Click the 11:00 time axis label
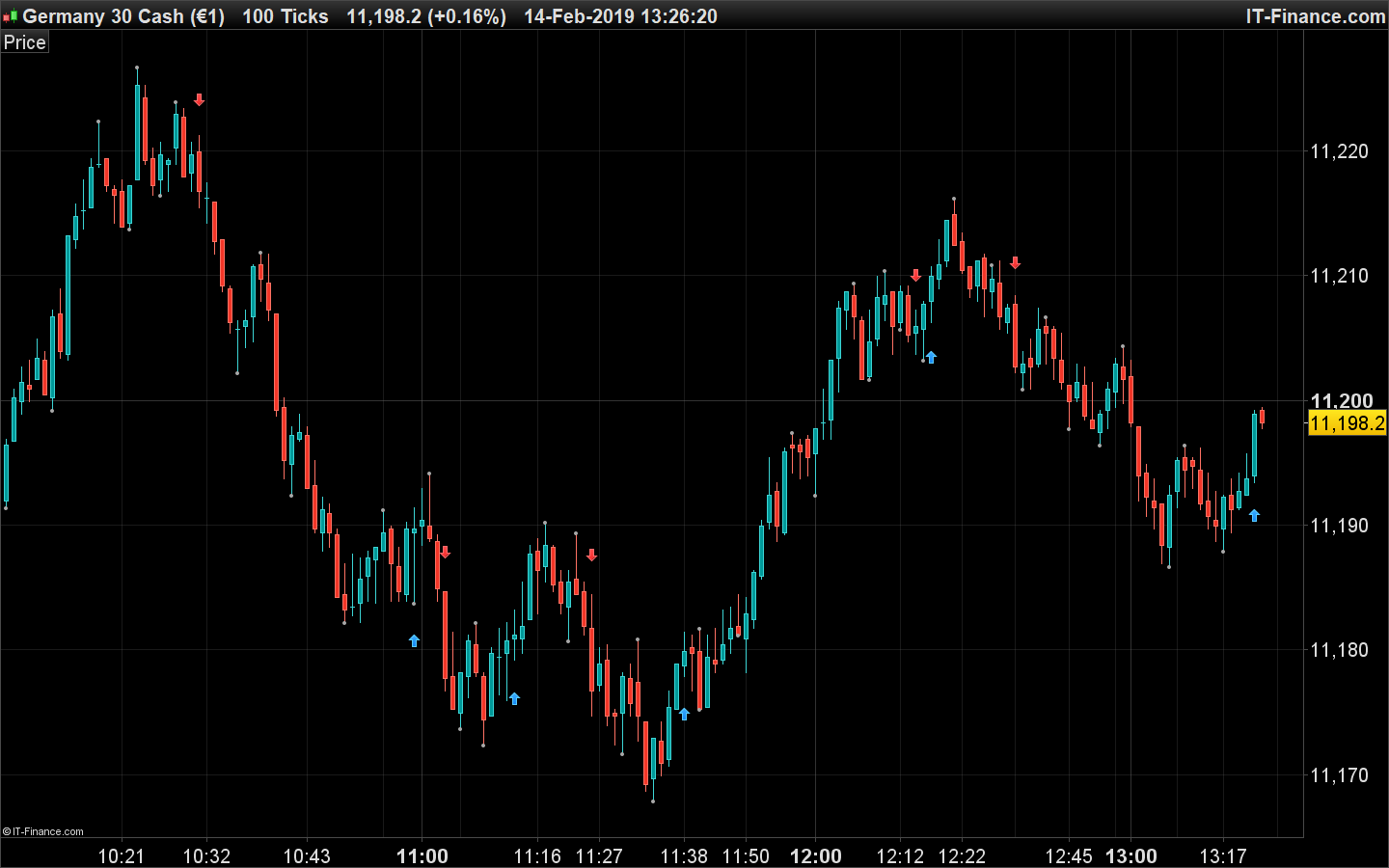Screen dimensions: 1389x868 [x=422, y=856]
